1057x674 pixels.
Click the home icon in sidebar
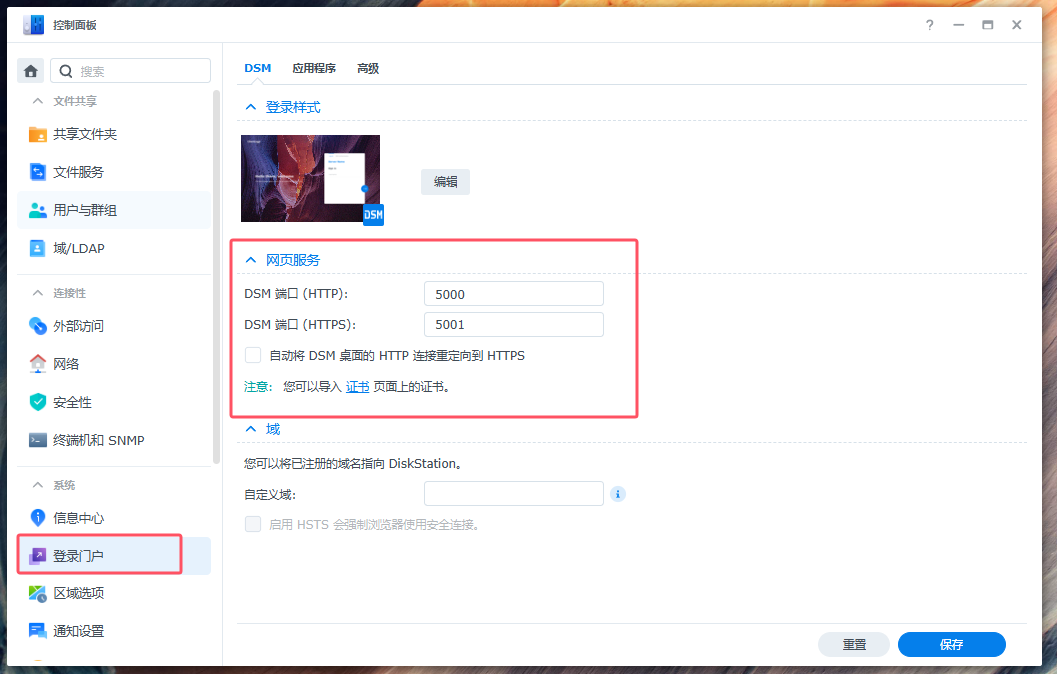coord(31,71)
